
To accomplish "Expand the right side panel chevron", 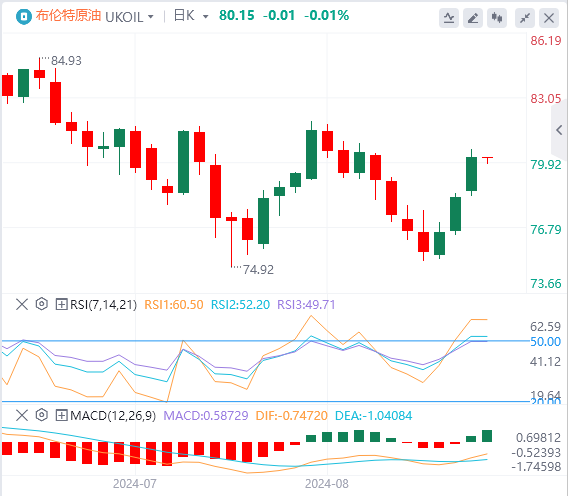I will 559,130.
